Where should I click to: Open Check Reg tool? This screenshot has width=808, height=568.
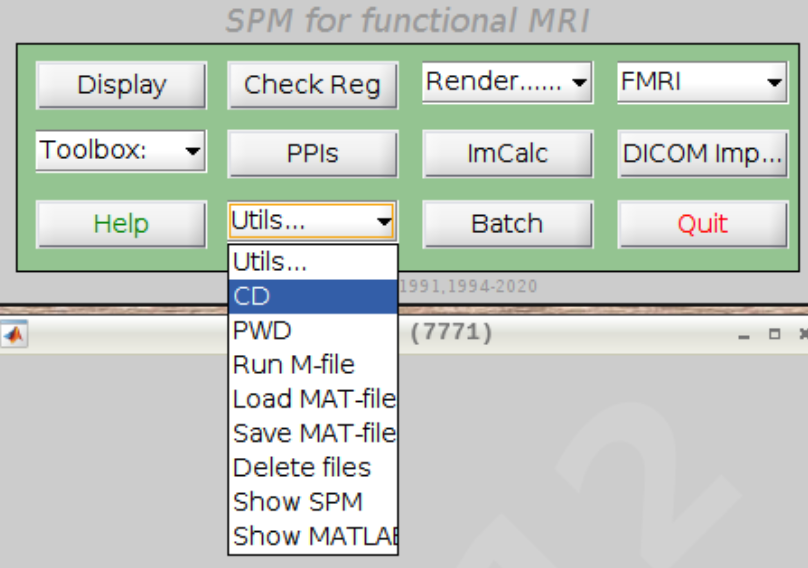[x=312, y=85]
